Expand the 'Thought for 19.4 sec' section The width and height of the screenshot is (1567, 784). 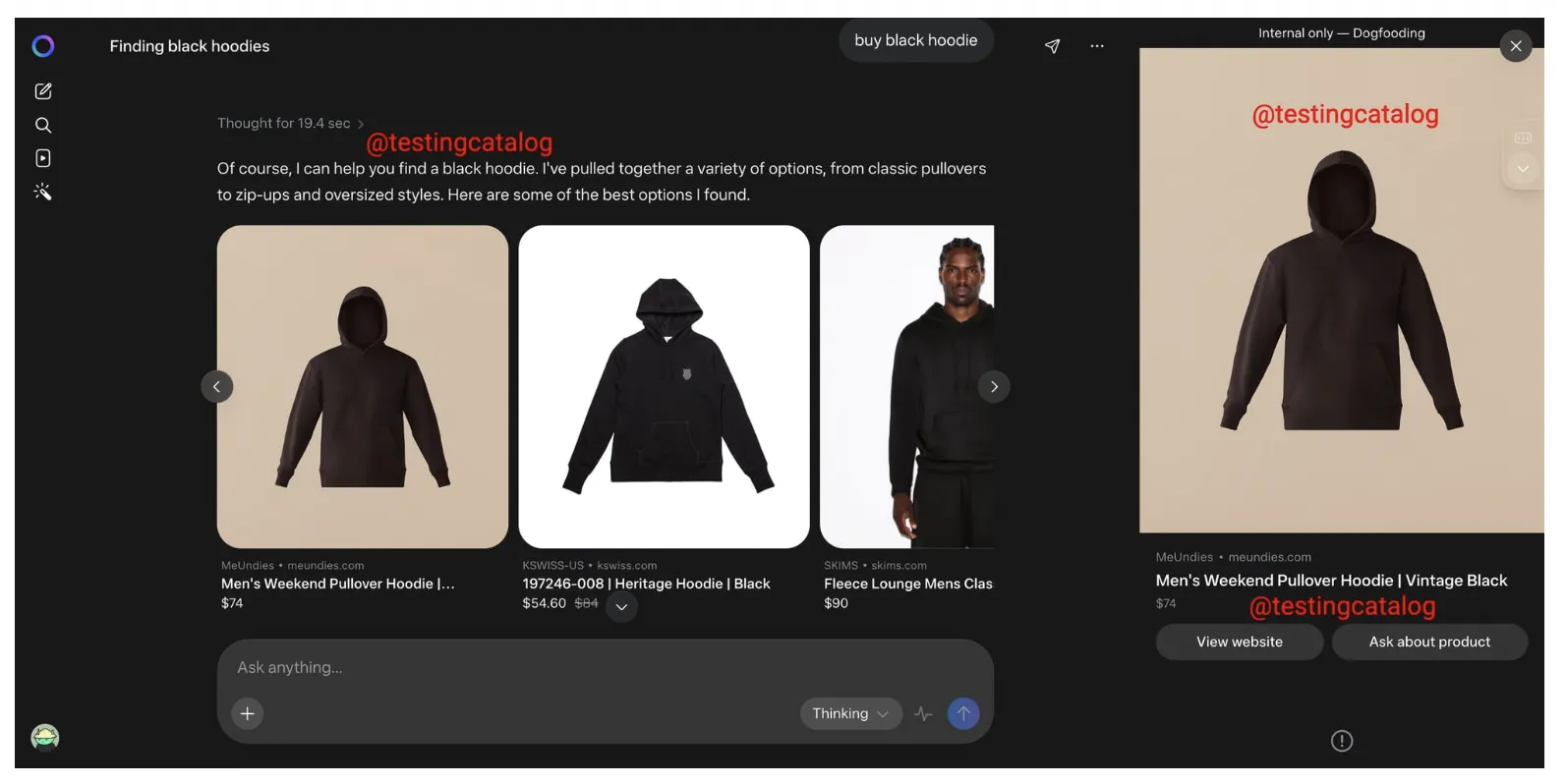click(x=290, y=124)
